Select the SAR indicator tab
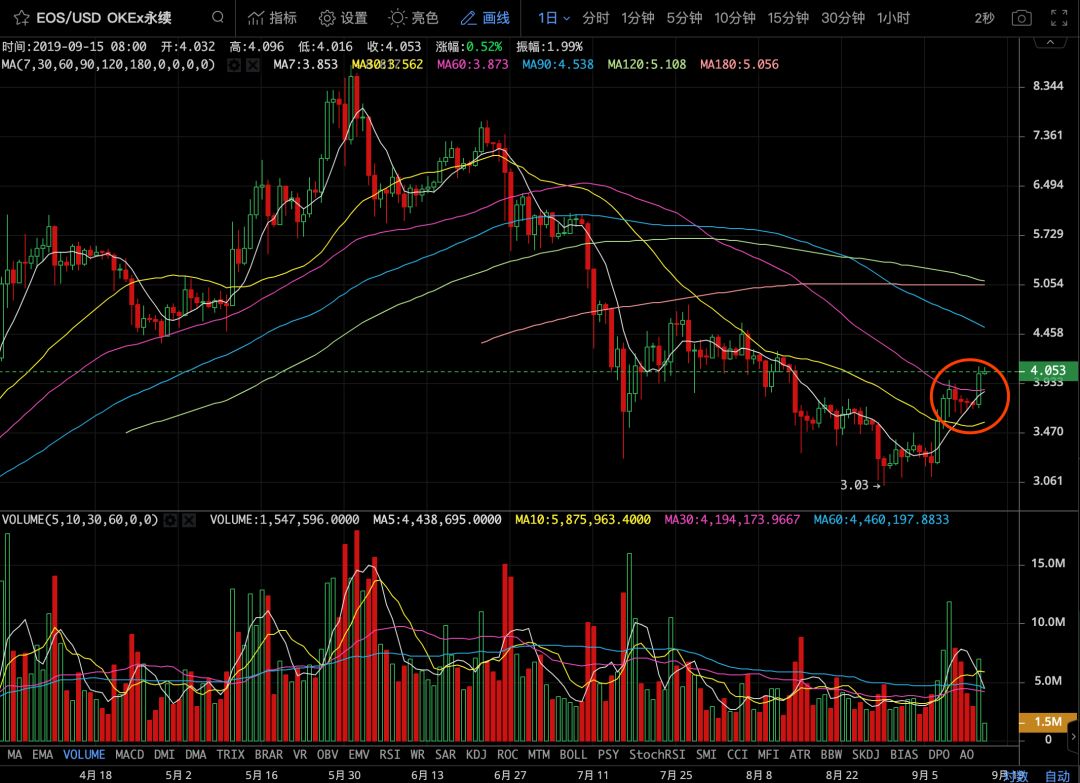The width and height of the screenshot is (1080, 783). tap(445, 755)
